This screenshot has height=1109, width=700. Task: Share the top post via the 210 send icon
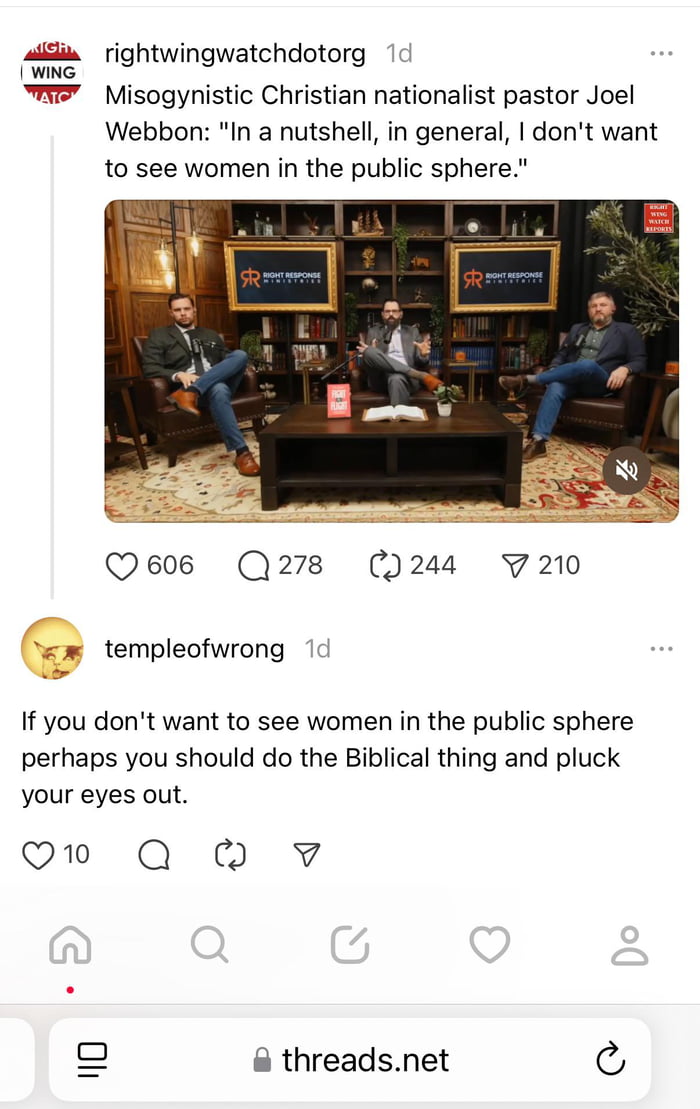[x=515, y=565]
